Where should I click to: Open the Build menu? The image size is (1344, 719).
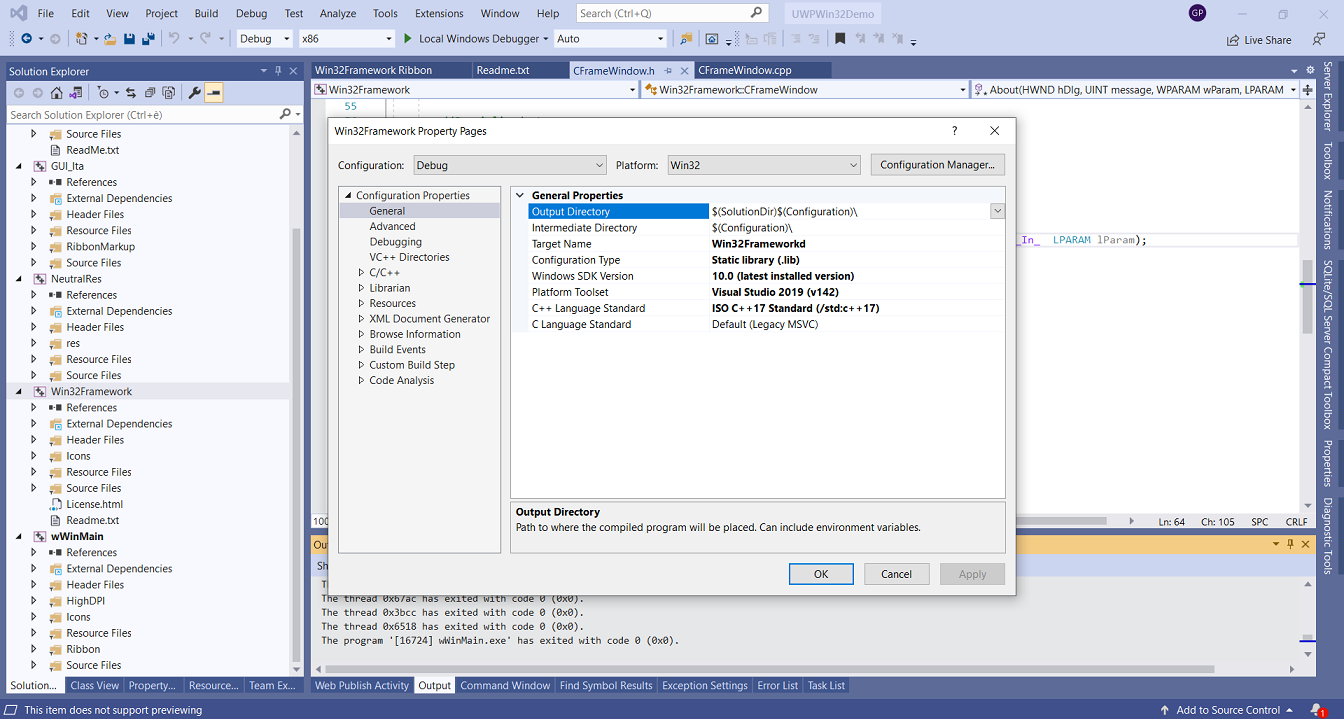click(206, 13)
